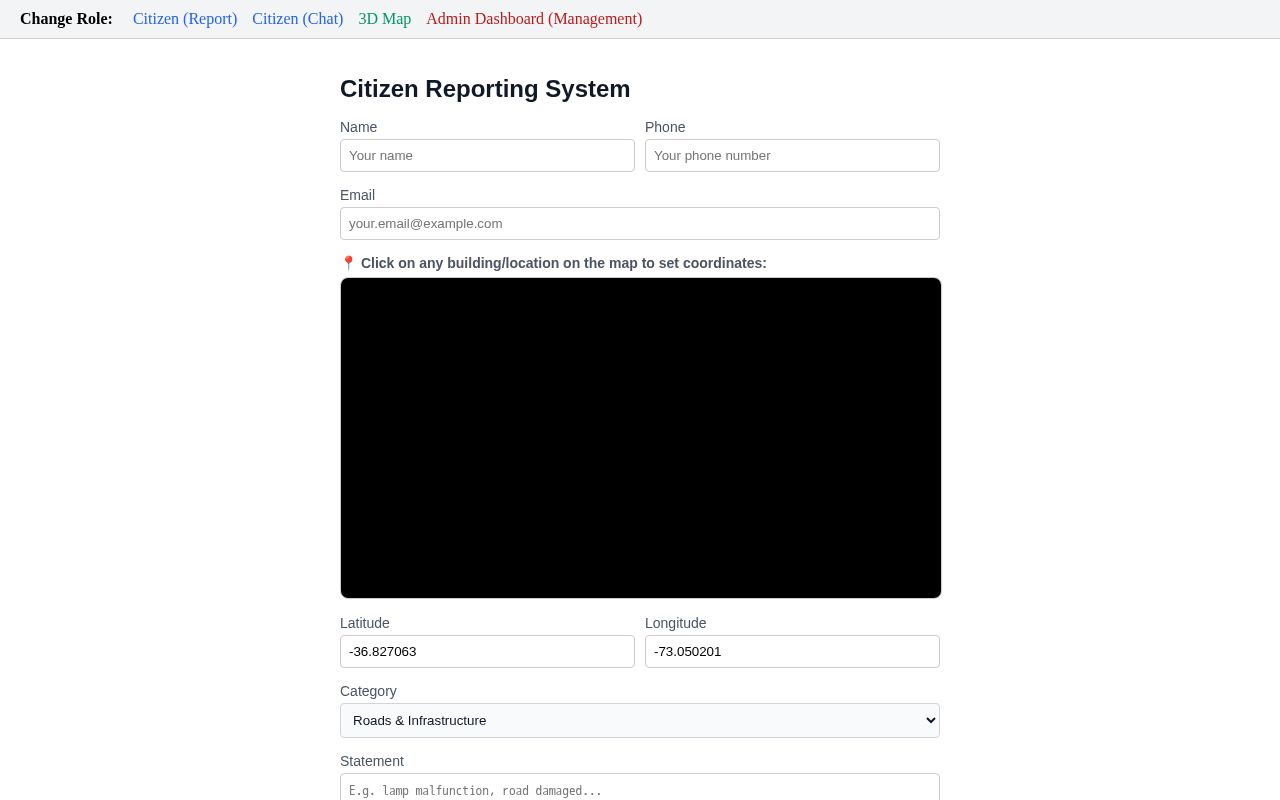Edit the Longitude value field
The width and height of the screenshot is (1280, 800).
coord(792,652)
